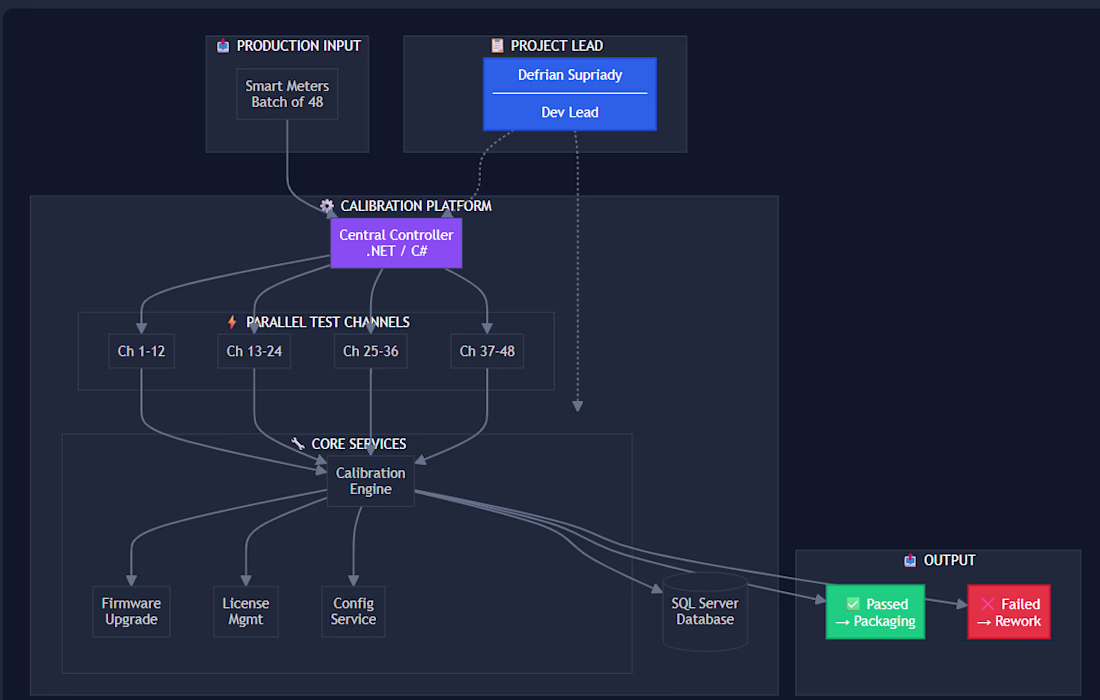Select the Ch 37-48 channel node

[487, 351]
